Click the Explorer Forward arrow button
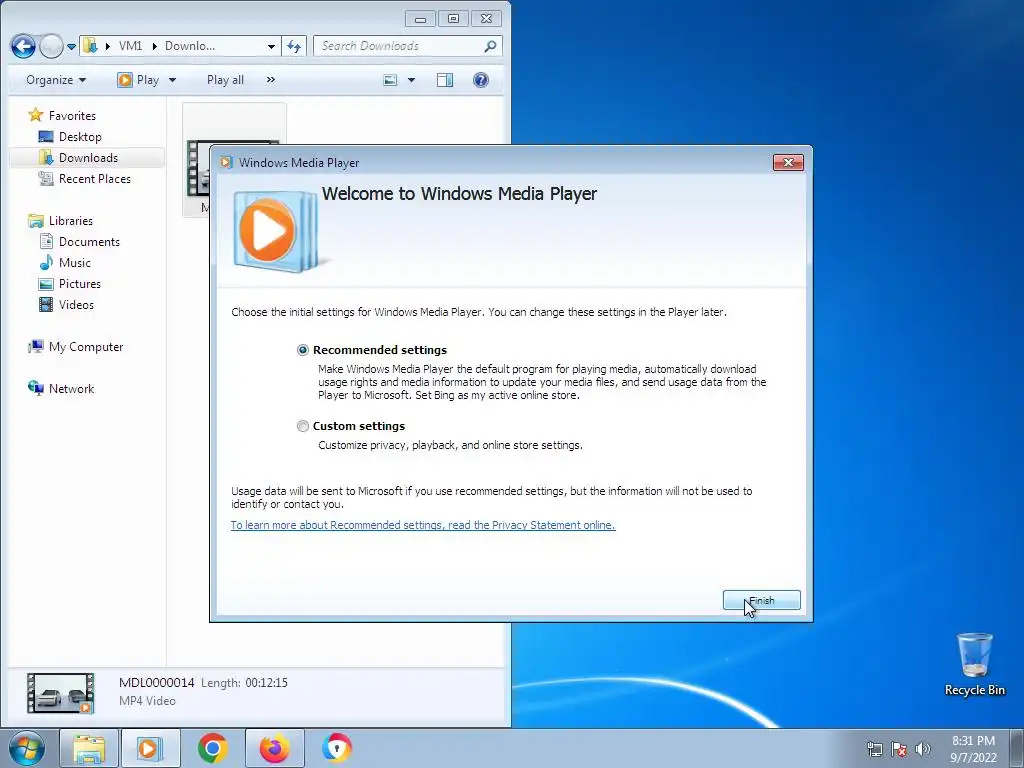The height and width of the screenshot is (768, 1024). (x=51, y=46)
